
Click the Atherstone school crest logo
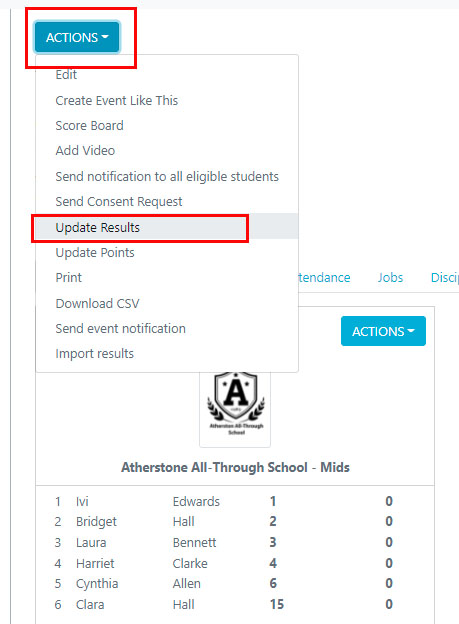[x=235, y=407]
